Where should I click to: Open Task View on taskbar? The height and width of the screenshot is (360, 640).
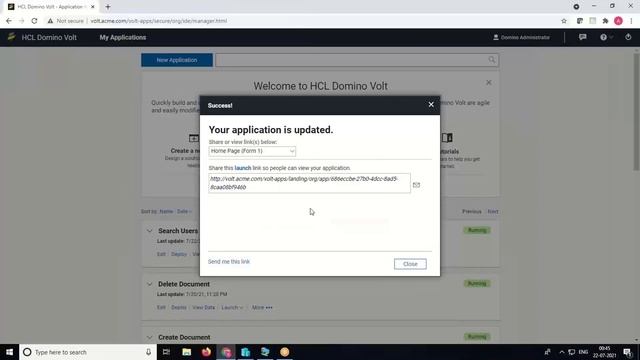[x=166, y=352]
